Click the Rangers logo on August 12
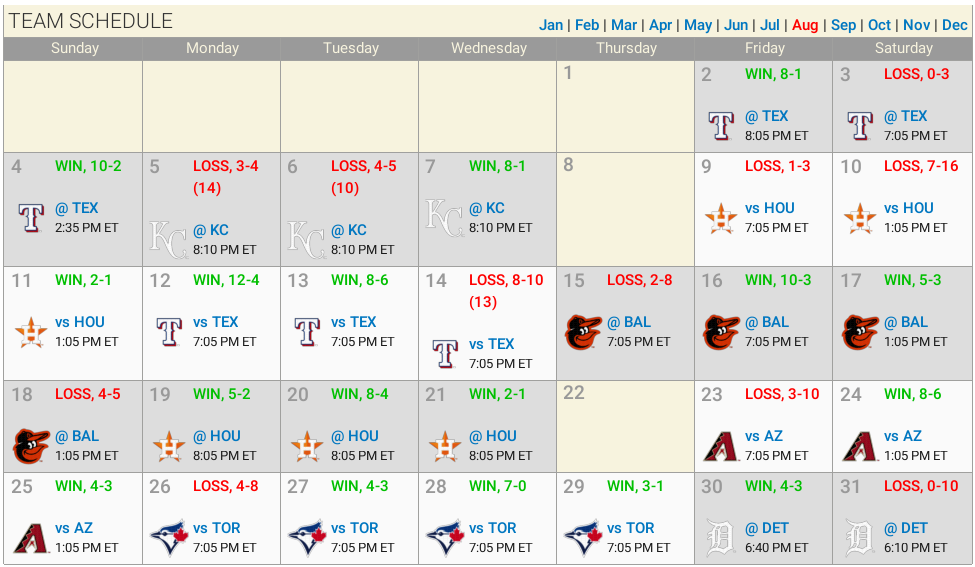Viewport: 975px width, 567px height. [x=169, y=331]
